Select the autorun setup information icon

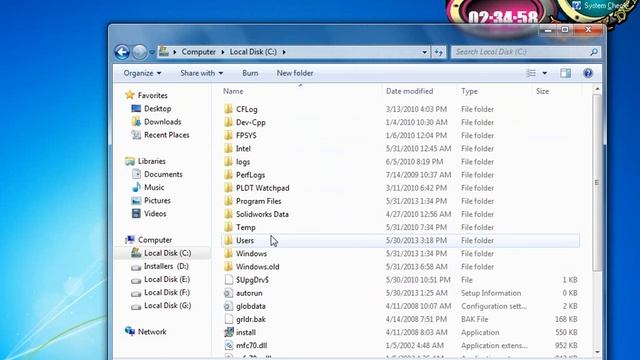click(x=229, y=293)
